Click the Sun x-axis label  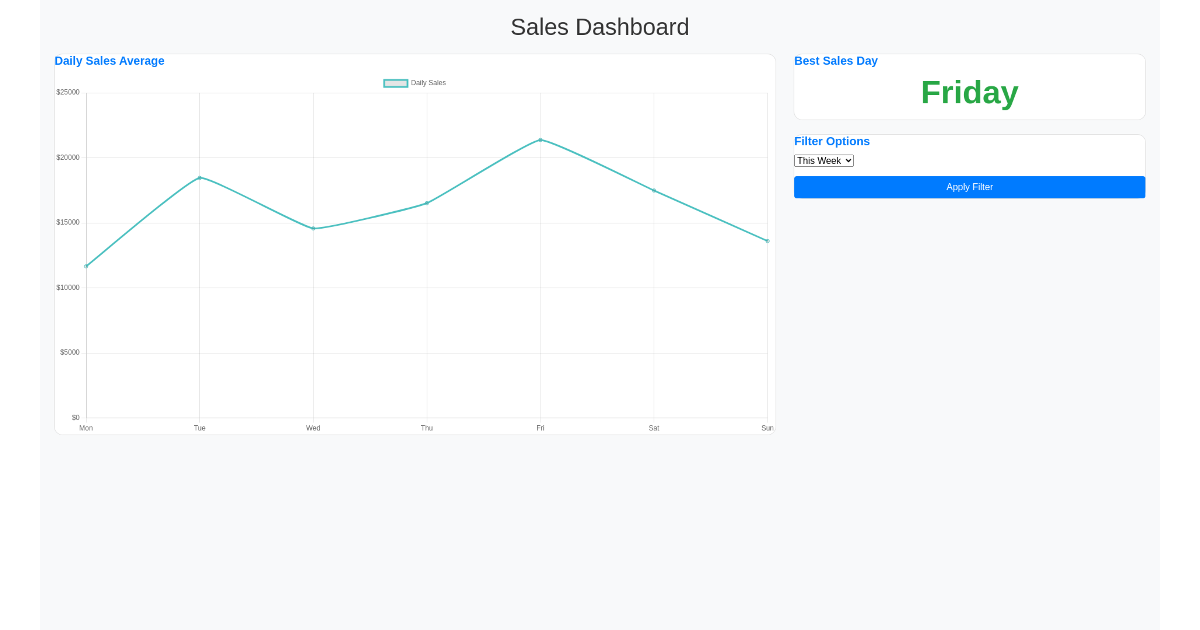tap(767, 428)
